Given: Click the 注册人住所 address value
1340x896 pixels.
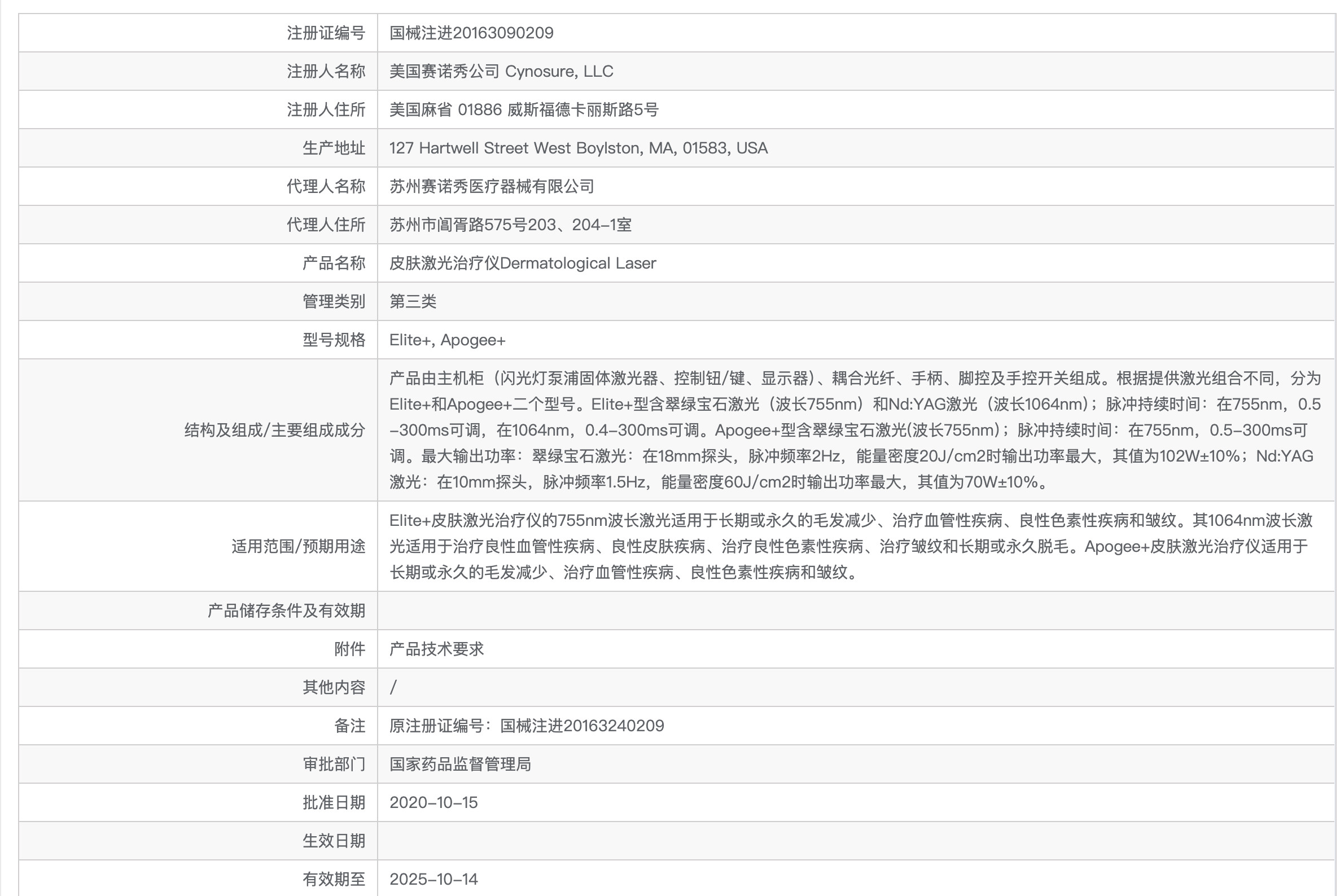Looking at the screenshot, I should point(524,109).
